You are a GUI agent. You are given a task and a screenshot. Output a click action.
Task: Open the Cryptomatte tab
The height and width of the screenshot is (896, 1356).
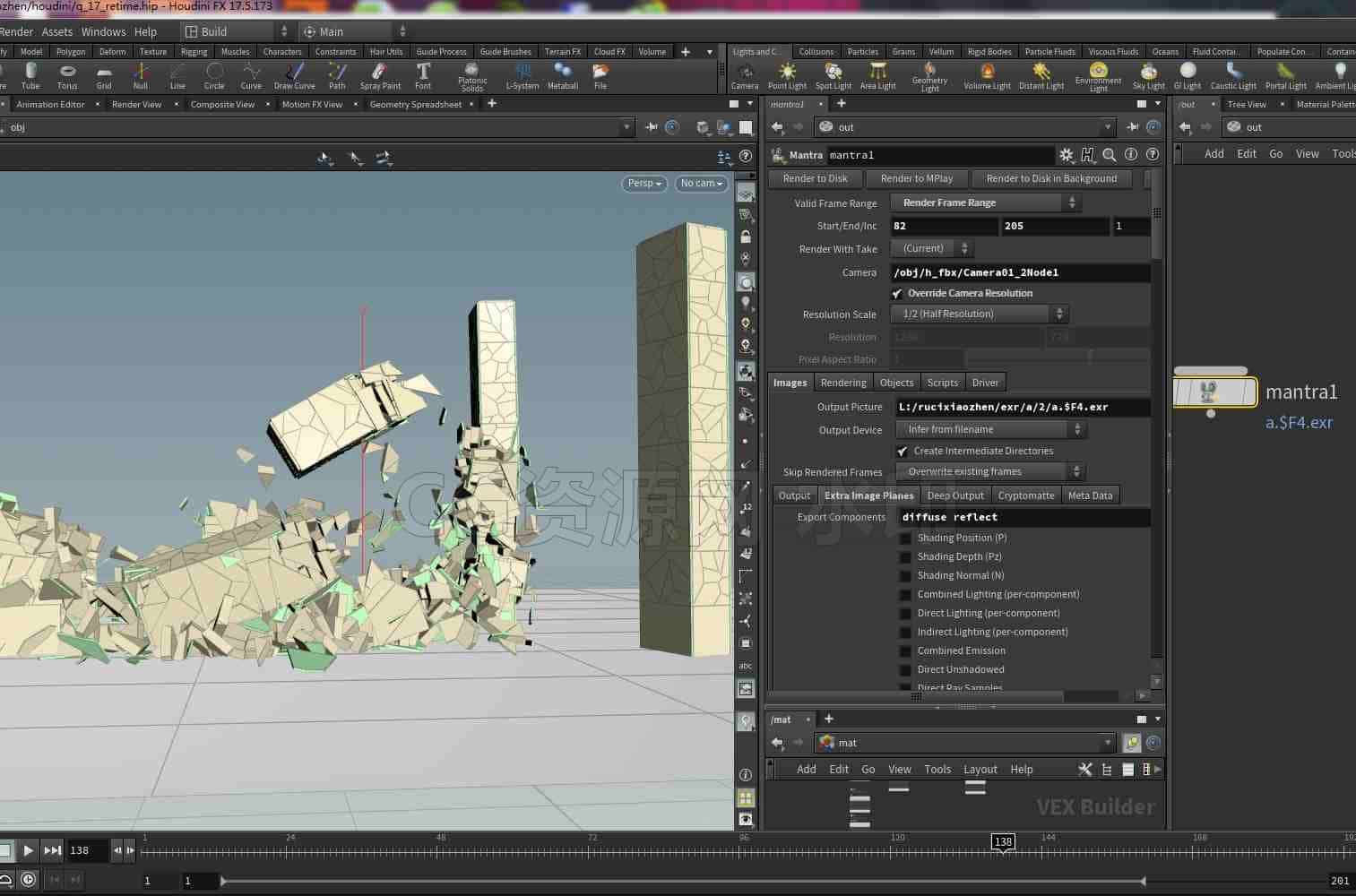pyautogui.click(x=1026, y=495)
